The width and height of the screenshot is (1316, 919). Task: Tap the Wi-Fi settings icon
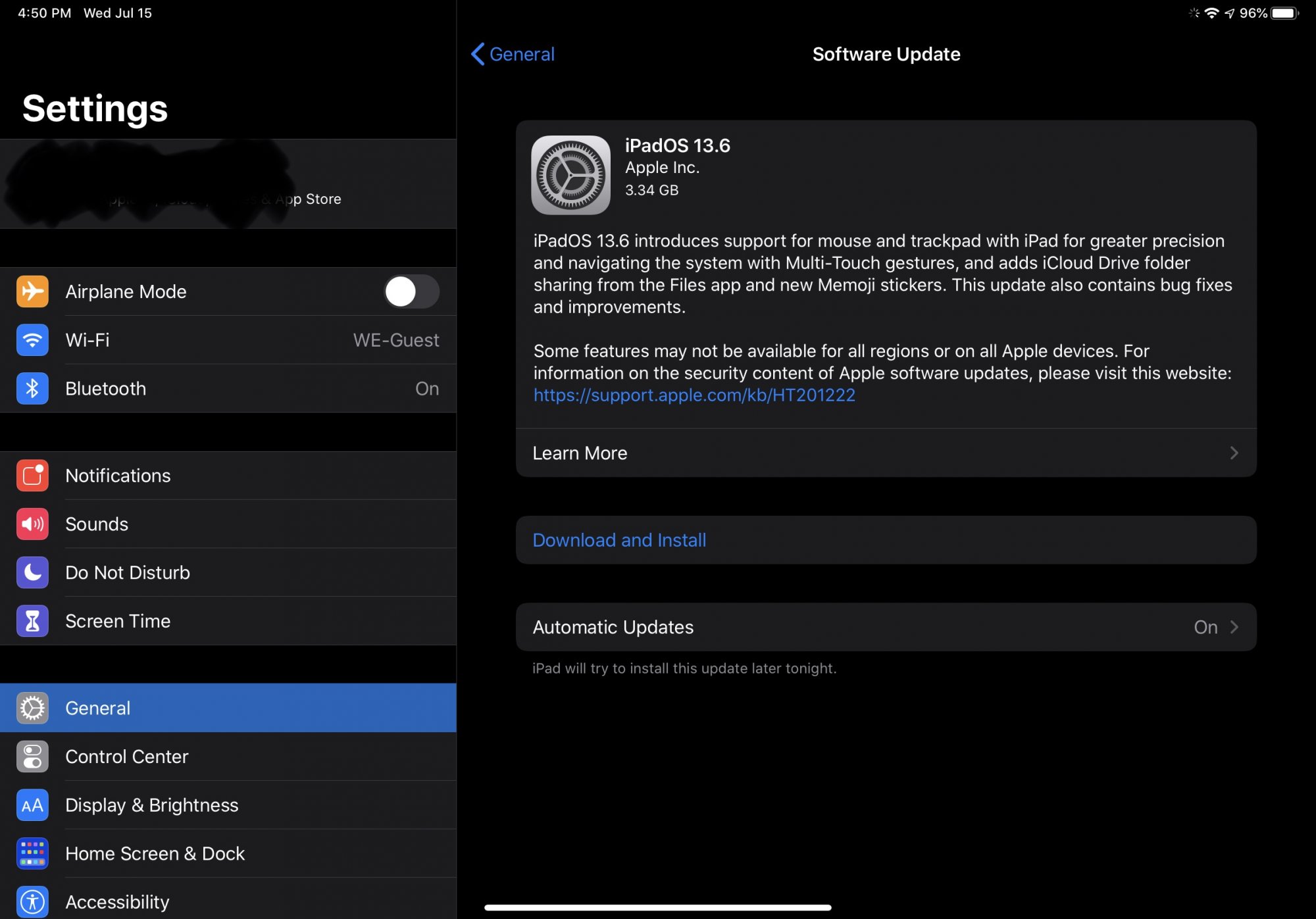tap(32, 340)
